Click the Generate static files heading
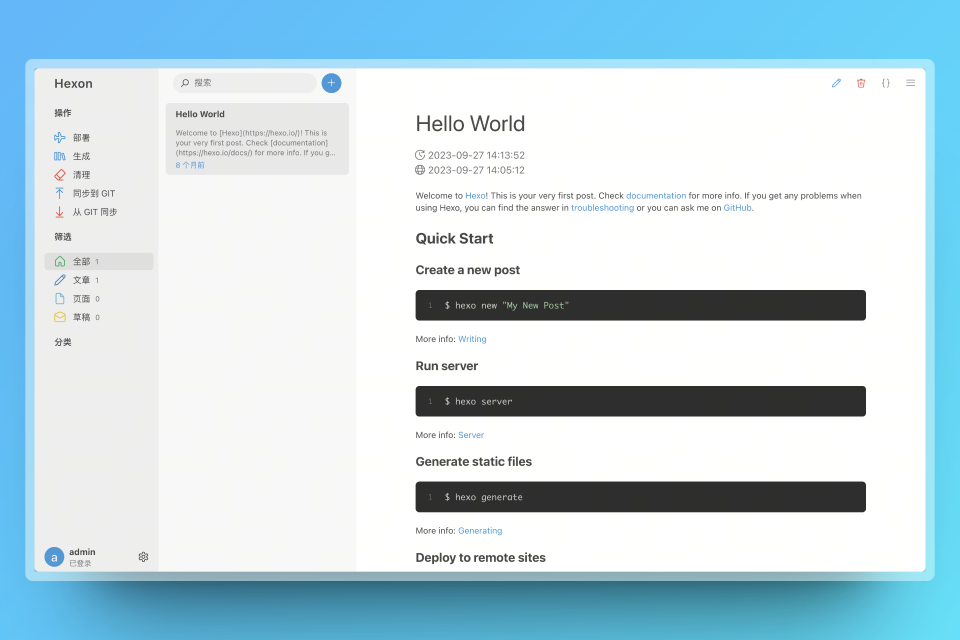Image resolution: width=960 pixels, height=640 pixels. tap(474, 461)
